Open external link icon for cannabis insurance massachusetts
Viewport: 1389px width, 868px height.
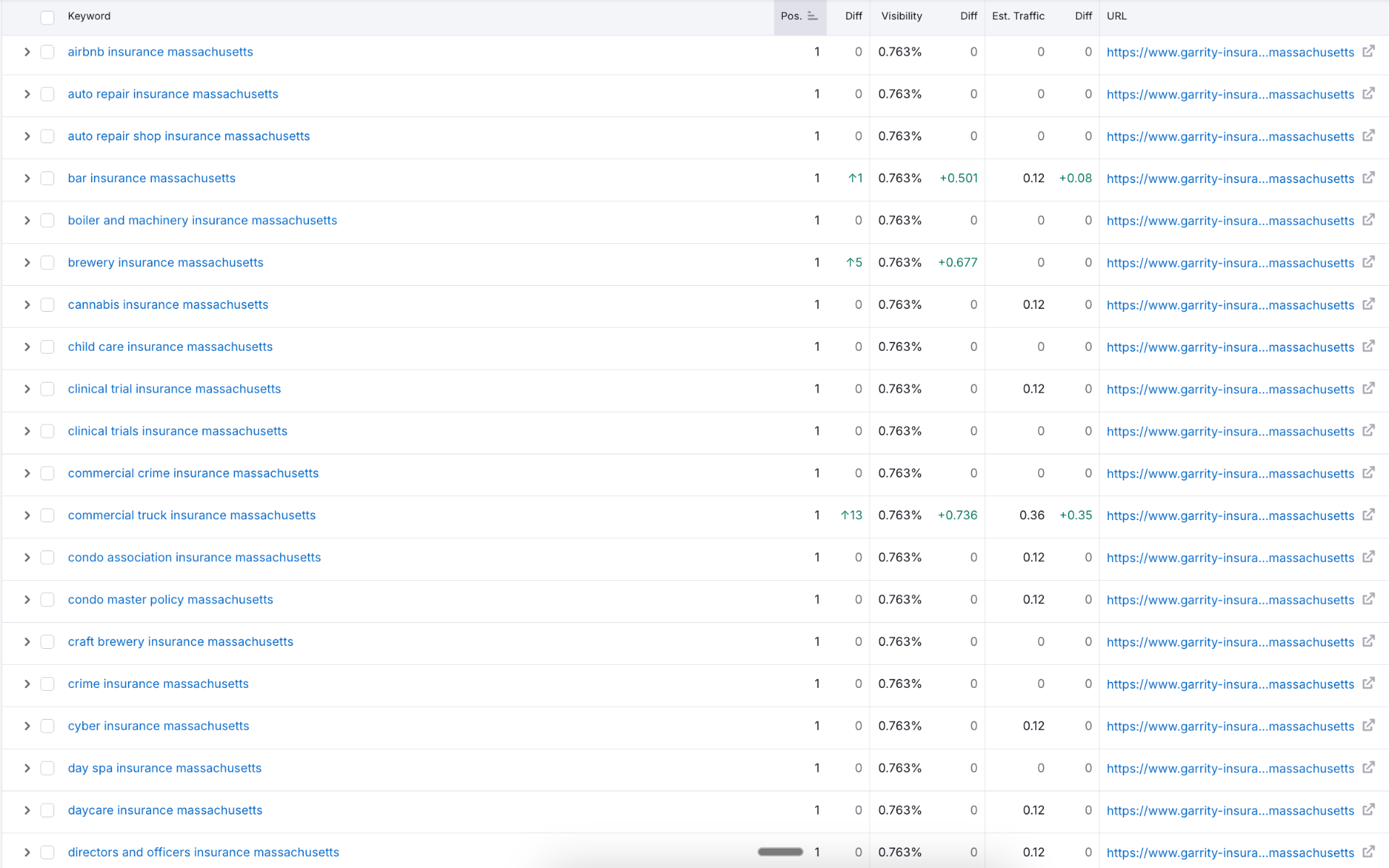(1368, 305)
